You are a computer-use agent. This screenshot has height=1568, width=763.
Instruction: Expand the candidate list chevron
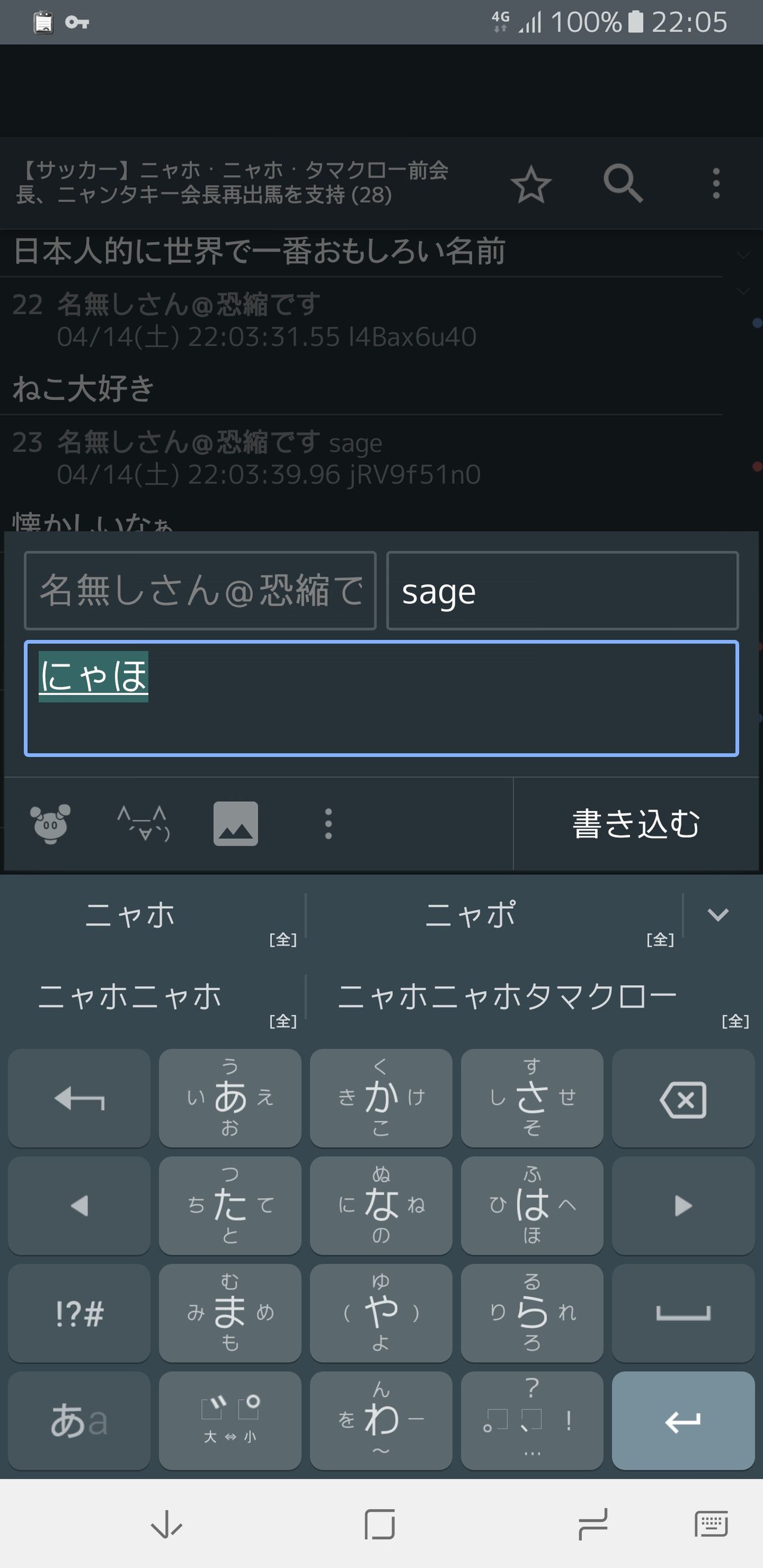[x=718, y=914]
